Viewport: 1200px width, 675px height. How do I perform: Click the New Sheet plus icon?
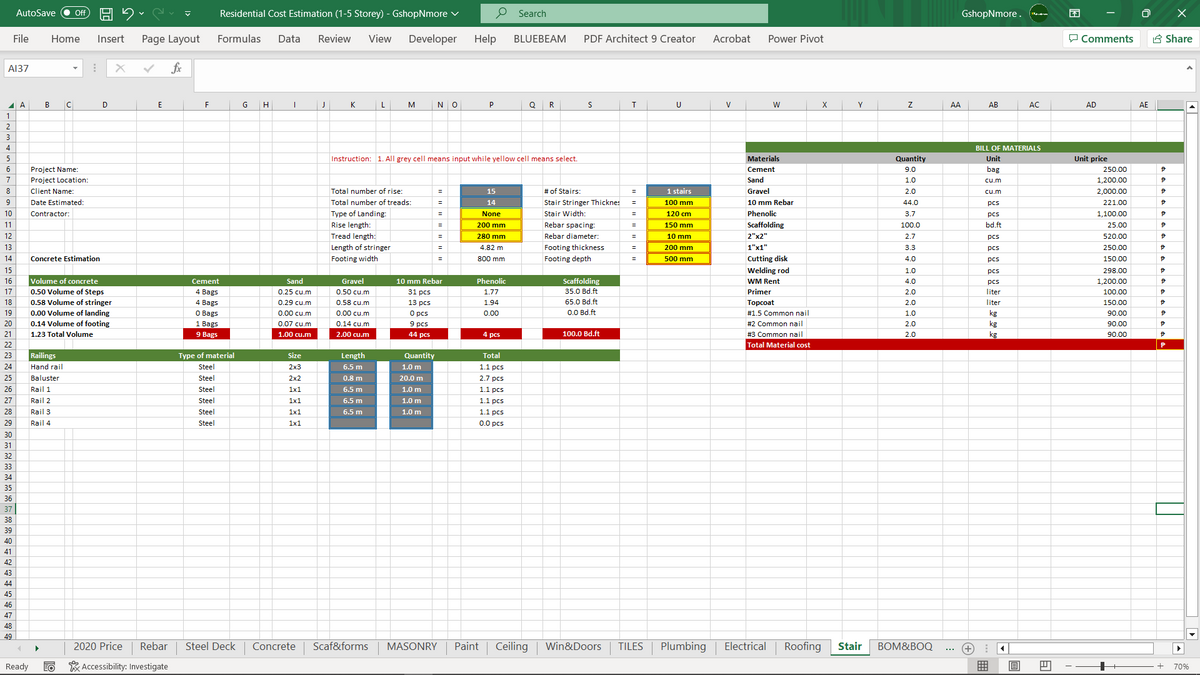pos(967,647)
